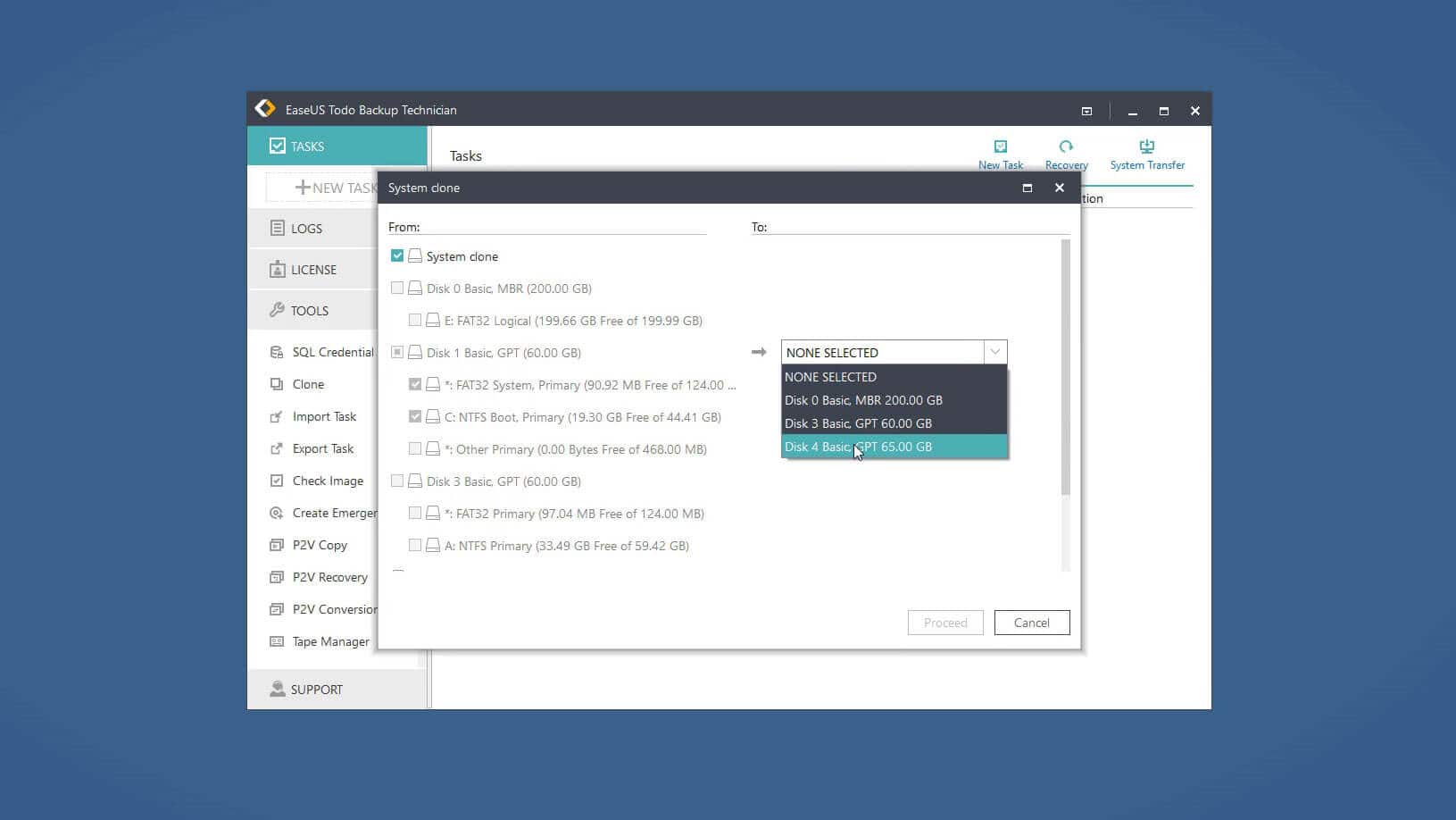Tick the E: FAT32 Logical checkbox
Image resolution: width=1456 pixels, height=820 pixels.
click(x=415, y=320)
